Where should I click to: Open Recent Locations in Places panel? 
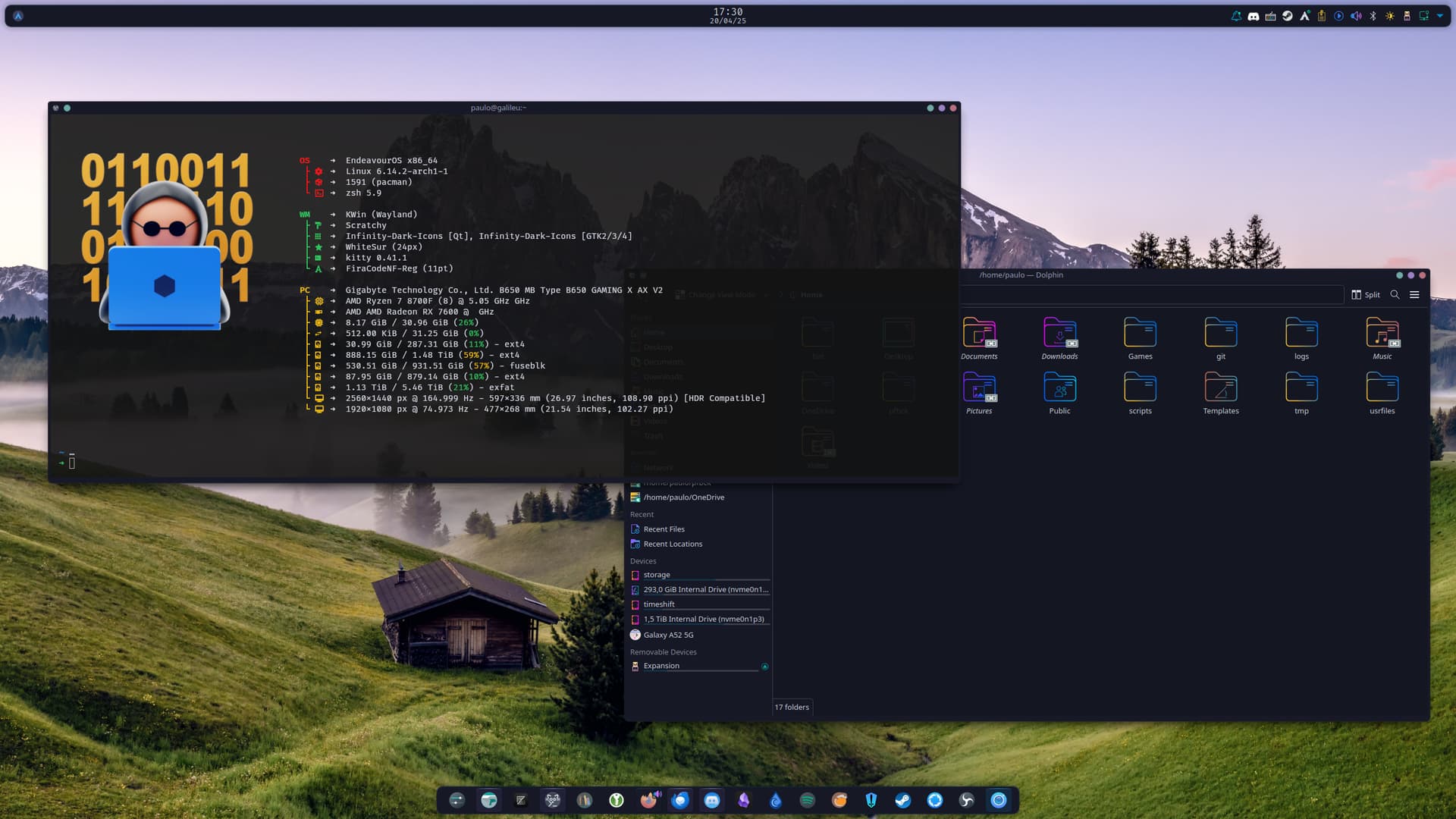coord(700,544)
